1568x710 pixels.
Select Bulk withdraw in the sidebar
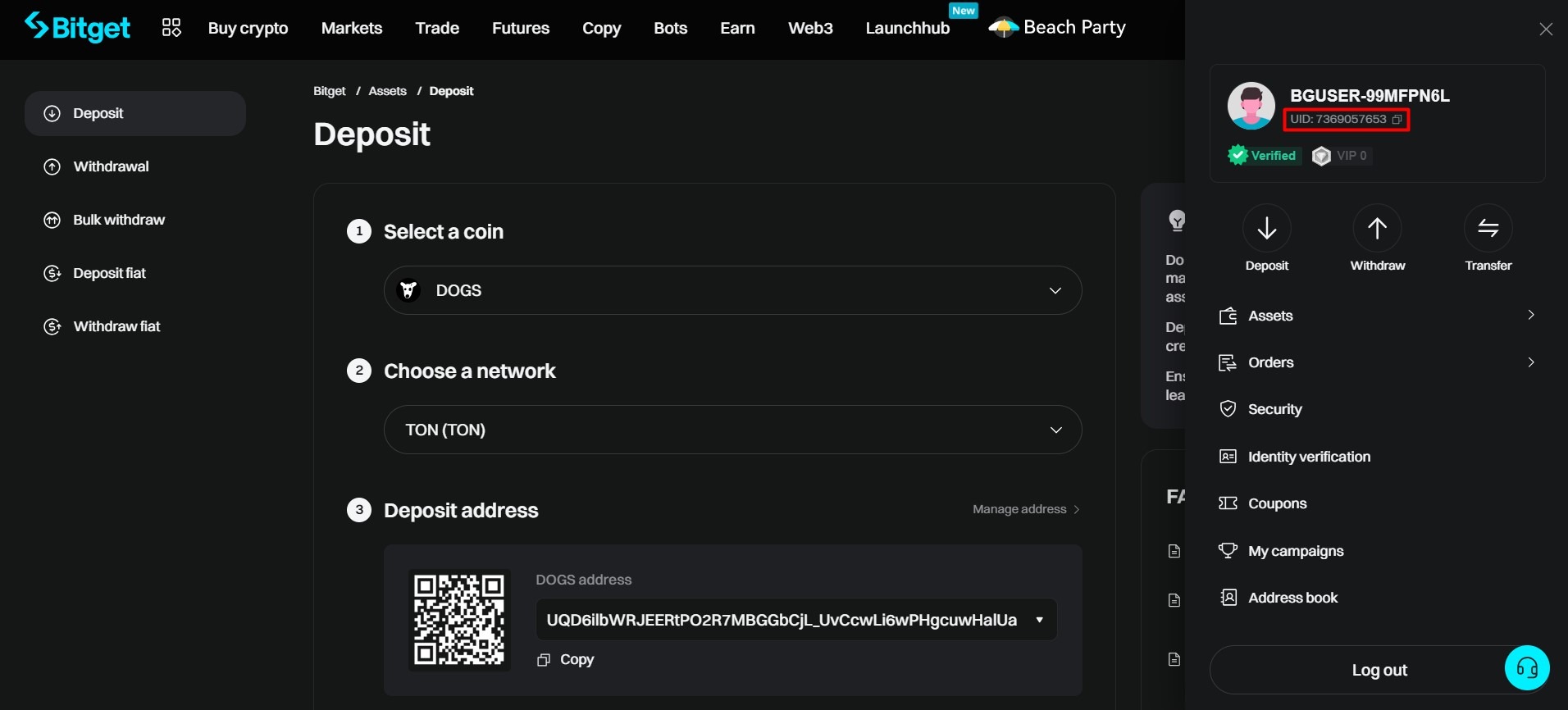pos(135,220)
